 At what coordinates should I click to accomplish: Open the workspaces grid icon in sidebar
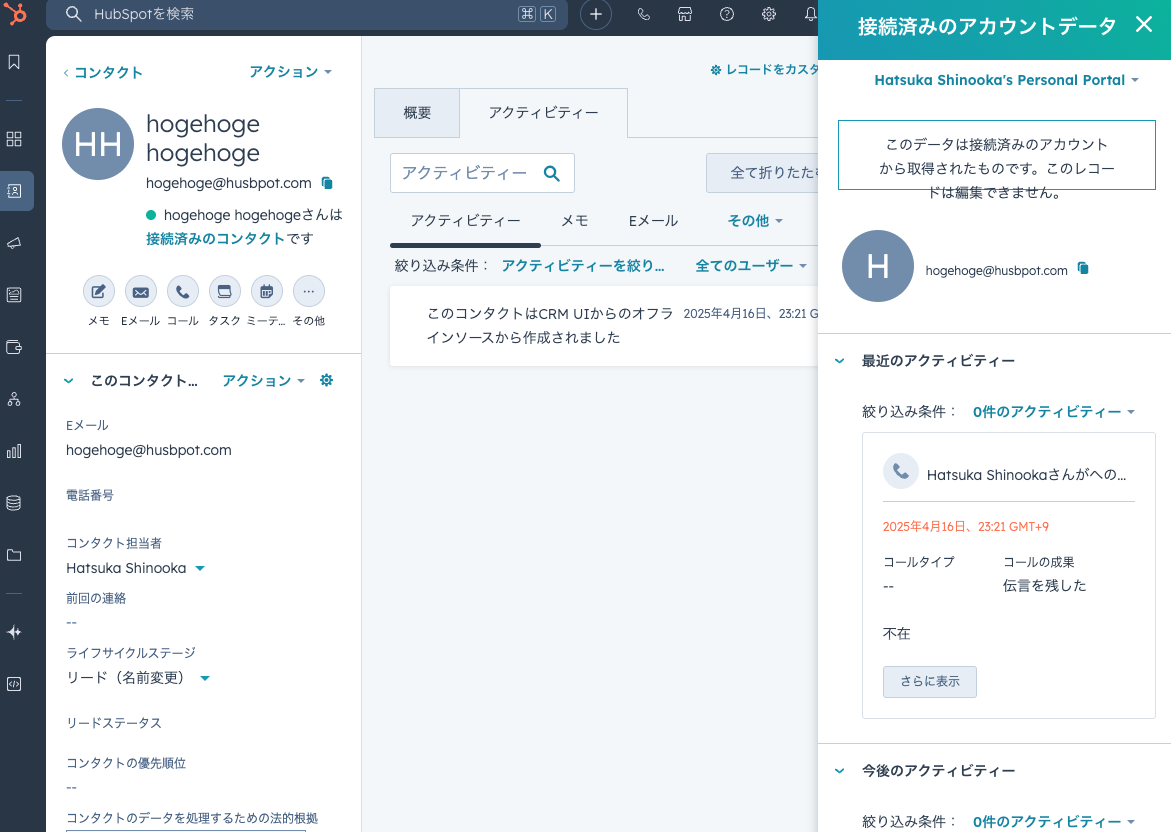(14, 139)
